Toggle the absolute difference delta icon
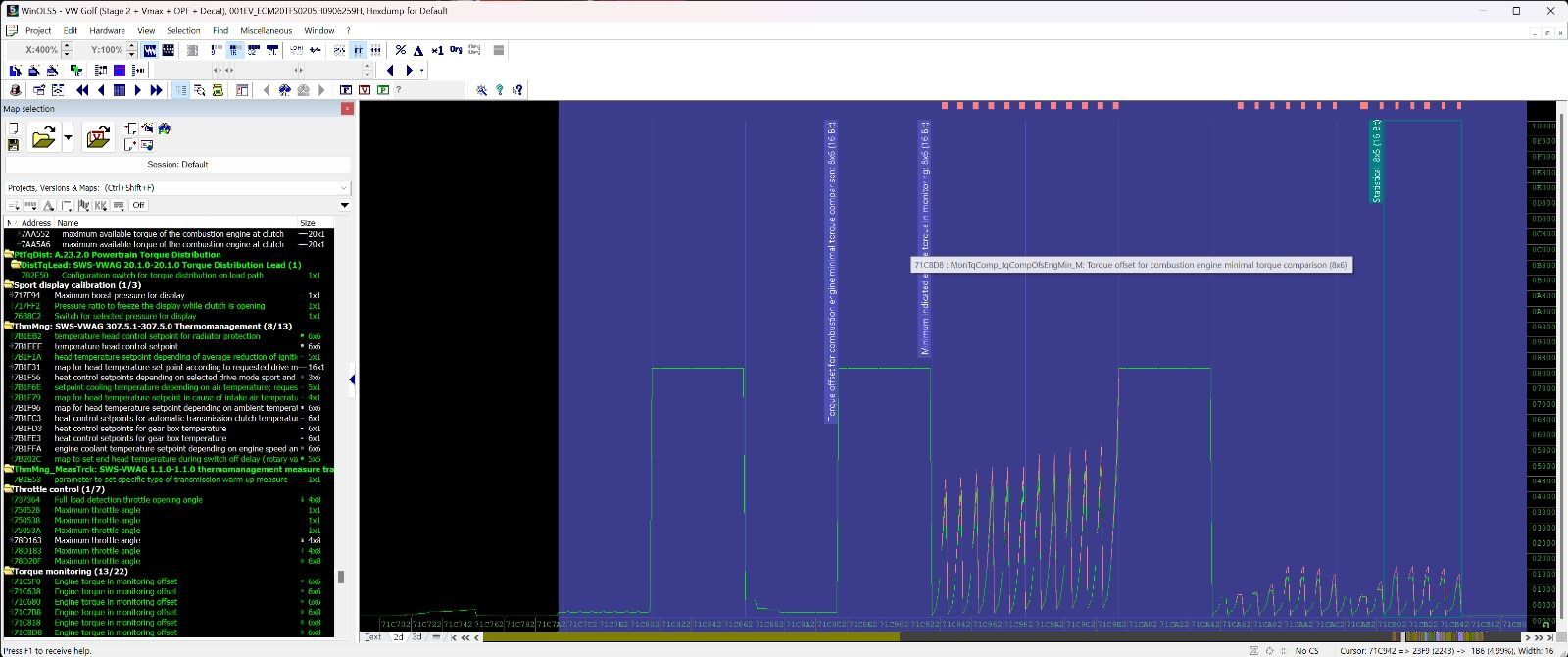Image resolution: width=1568 pixels, height=657 pixels. tap(418, 50)
